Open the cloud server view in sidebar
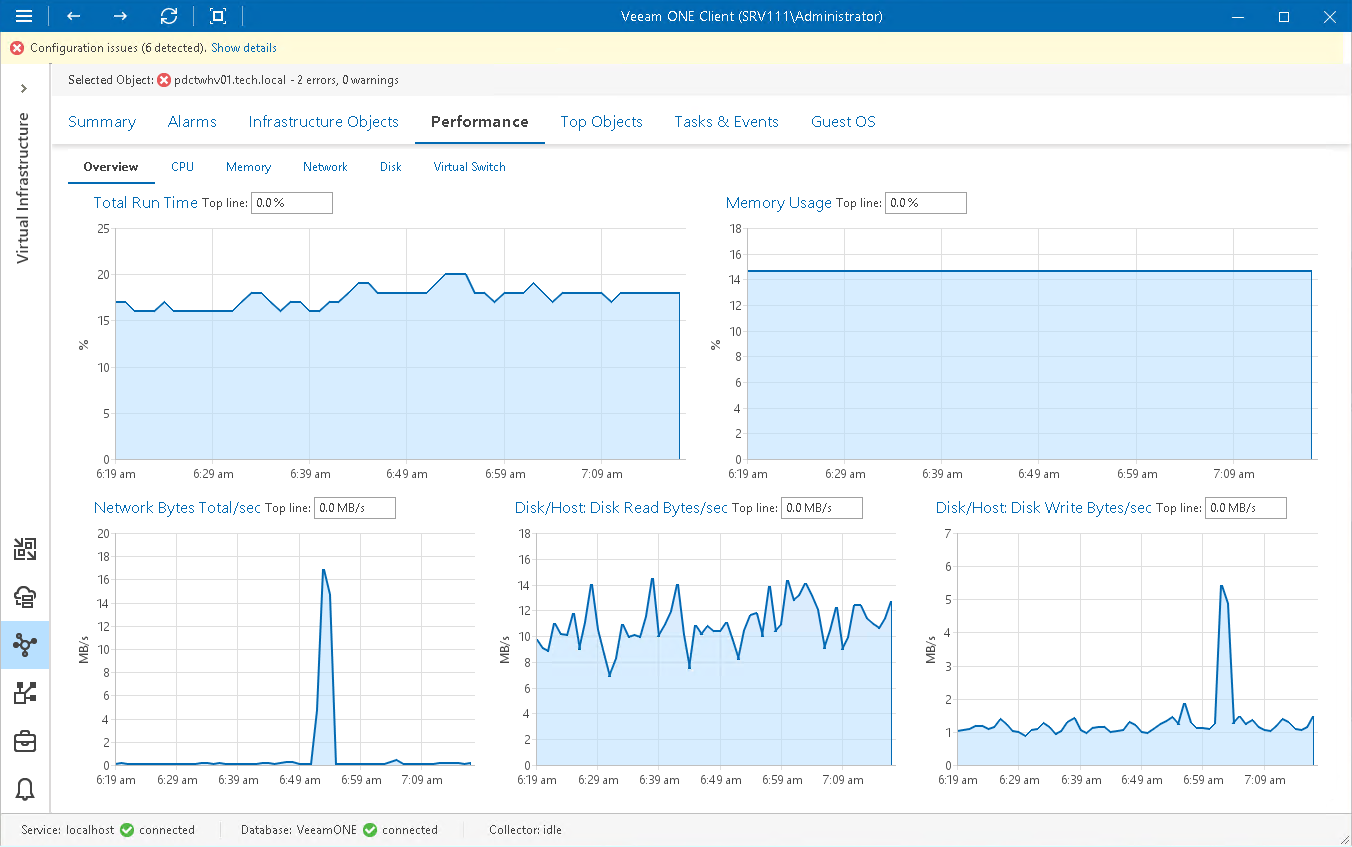Image resolution: width=1352 pixels, height=847 pixels. point(26,597)
